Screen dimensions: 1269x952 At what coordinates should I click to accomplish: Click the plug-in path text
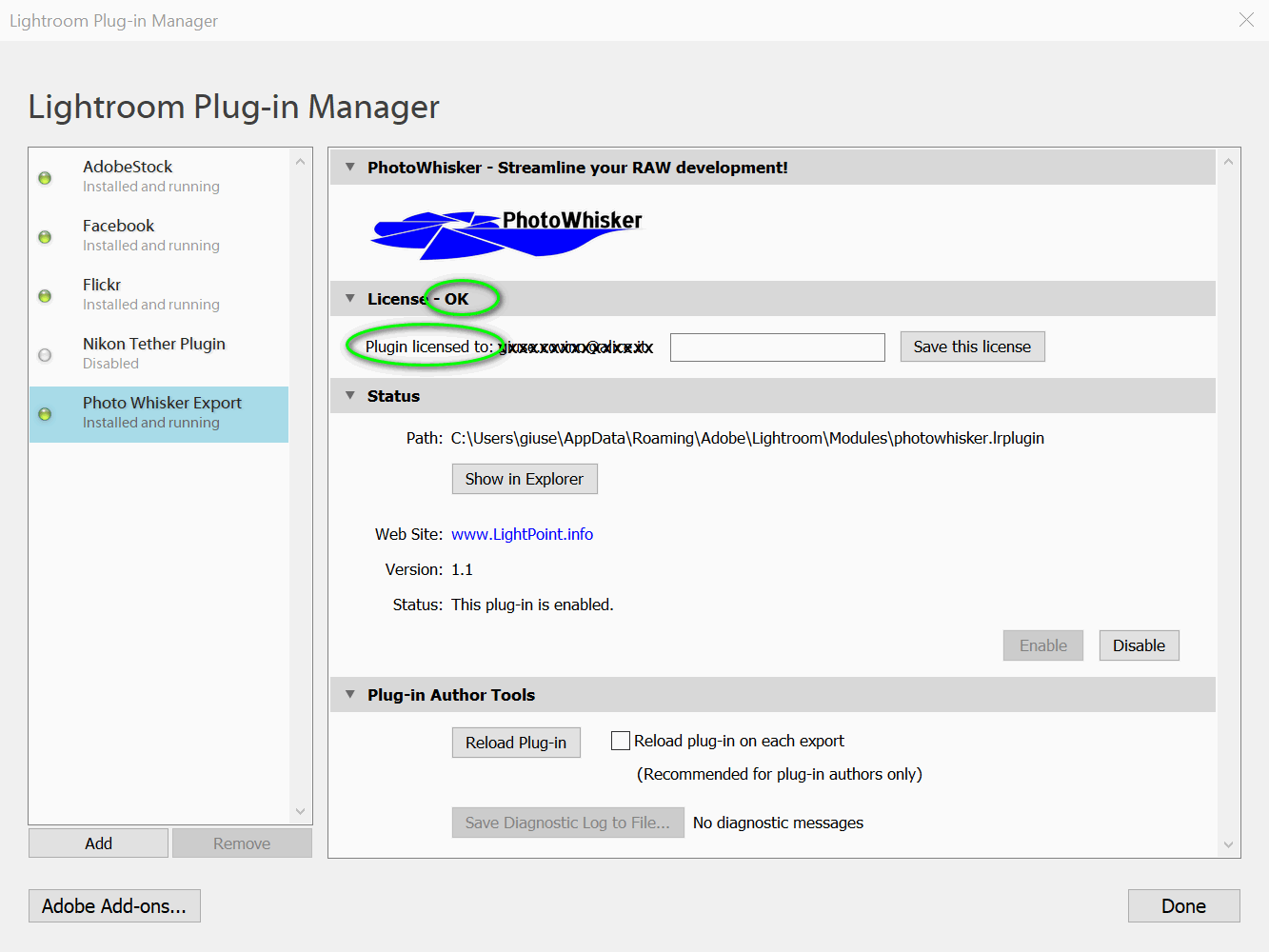pos(747,438)
